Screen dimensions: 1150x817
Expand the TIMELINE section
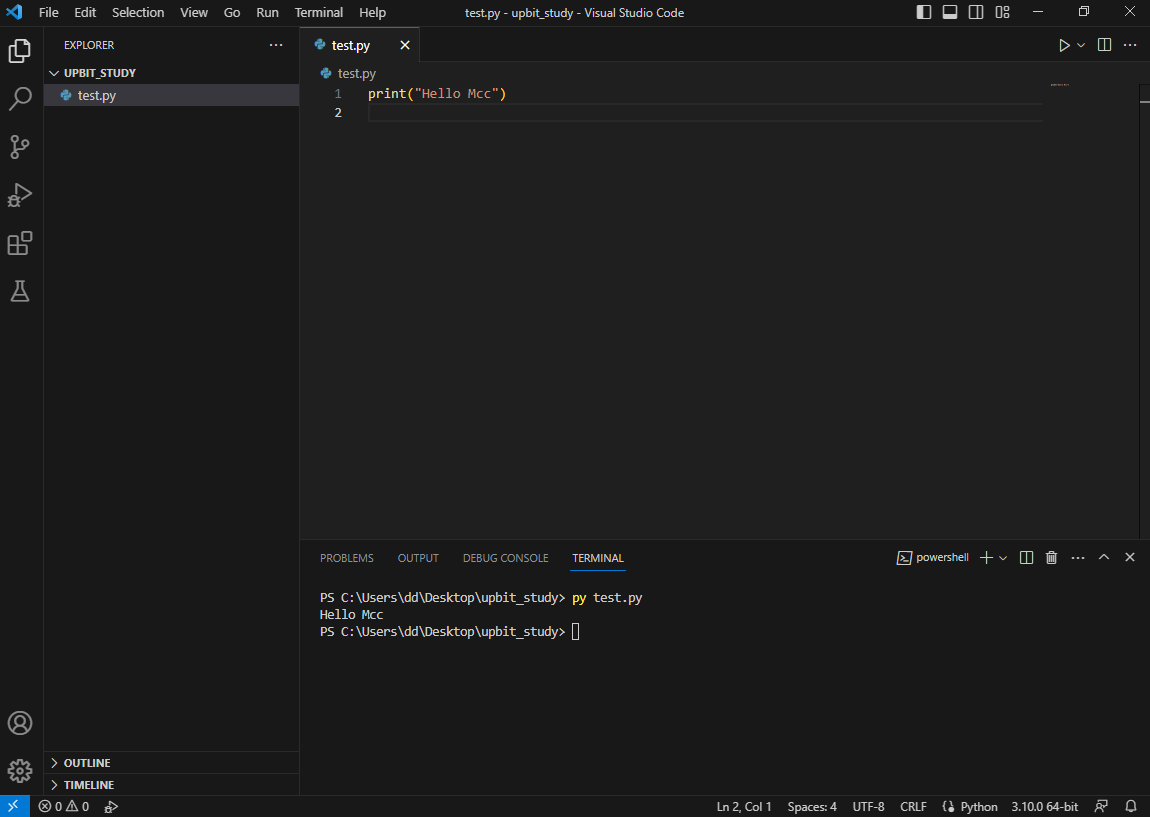point(172,785)
